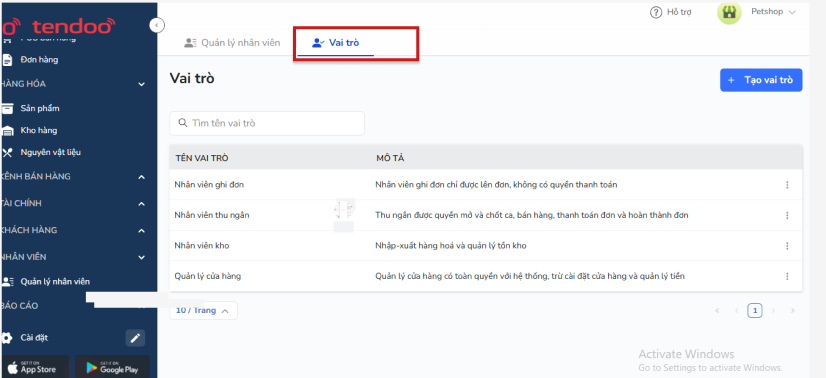Open the options menu for Nhân viên kho

click(x=788, y=246)
